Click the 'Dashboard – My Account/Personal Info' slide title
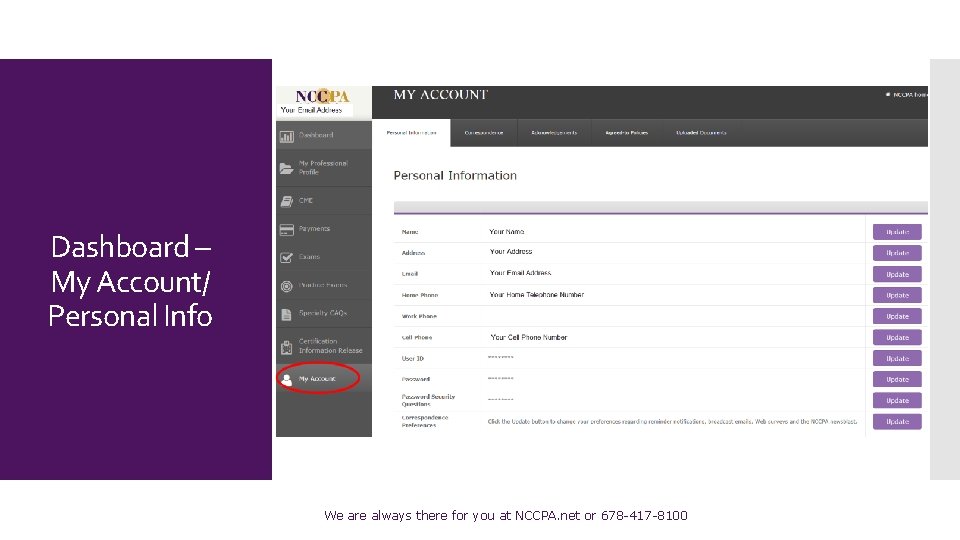 tap(130, 281)
